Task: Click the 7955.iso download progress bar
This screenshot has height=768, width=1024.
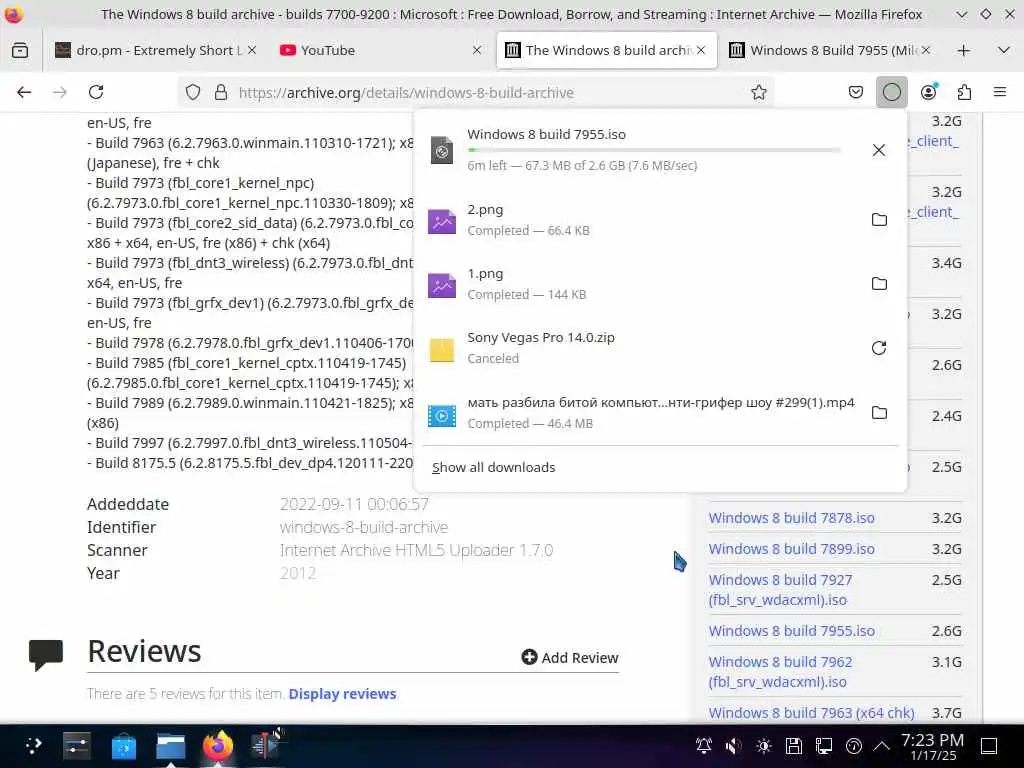Action: [654, 150]
